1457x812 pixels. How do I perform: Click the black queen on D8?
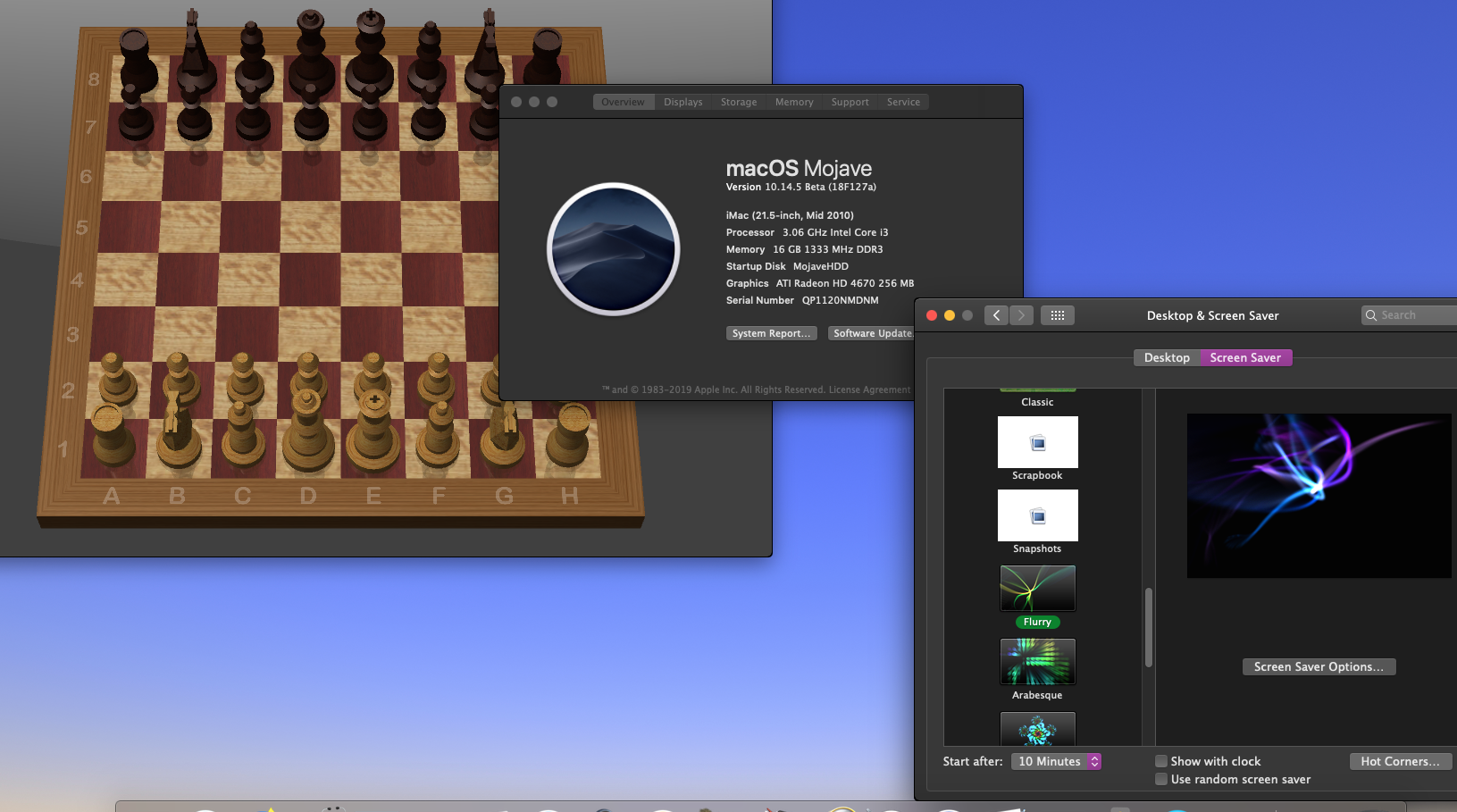tap(310, 53)
